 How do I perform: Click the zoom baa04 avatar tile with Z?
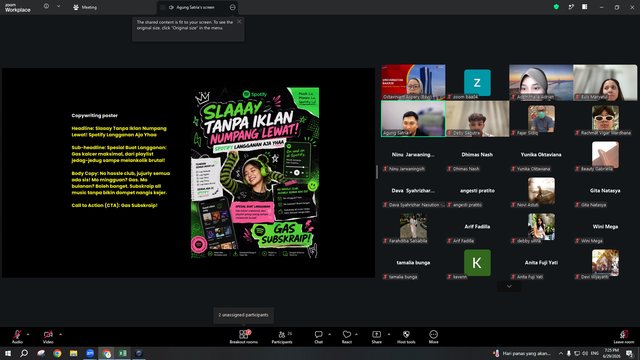[x=477, y=82]
